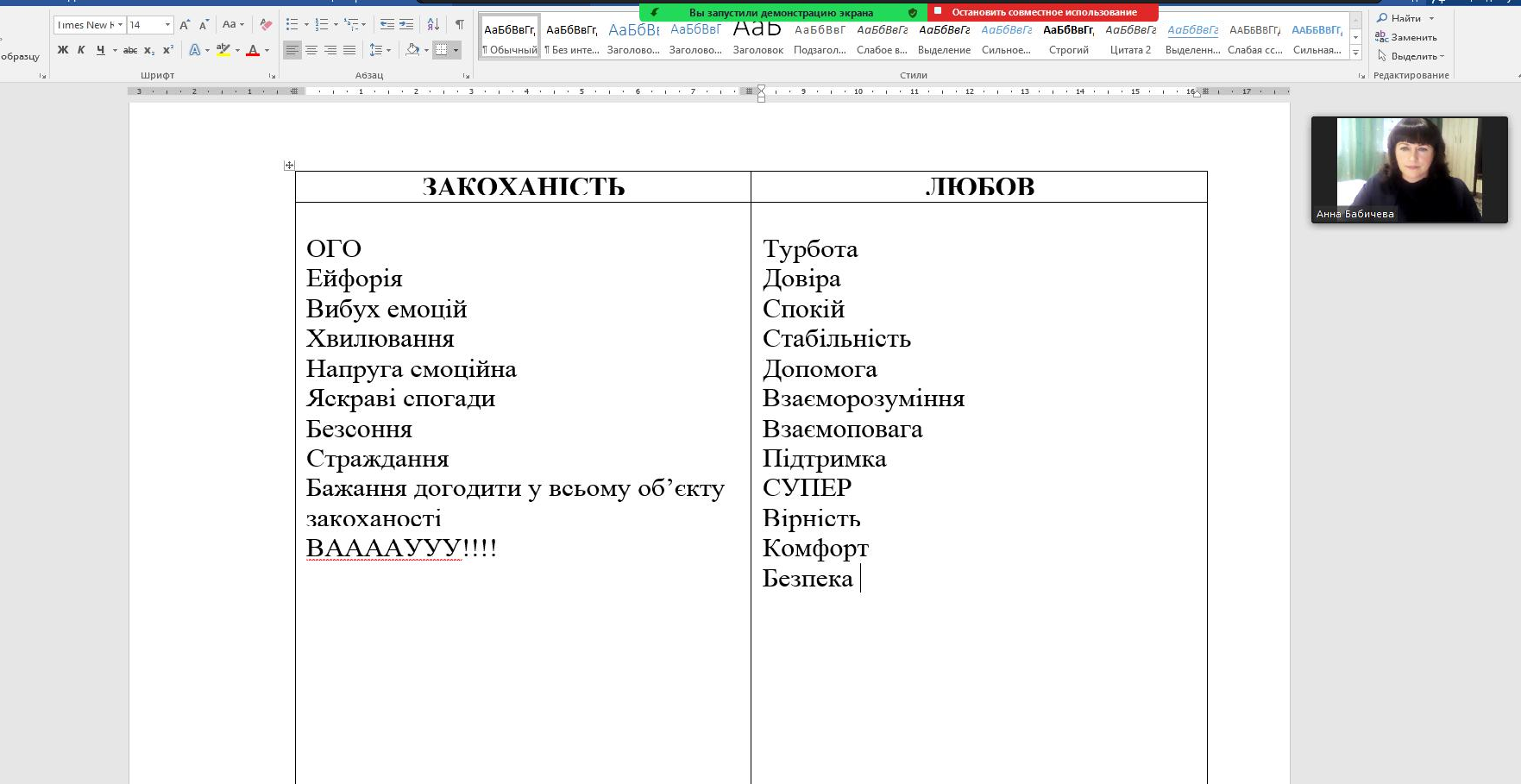Click the misspelled word 'ВААААУУУ'
Screen dimensions: 1521x784
click(384, 549)
